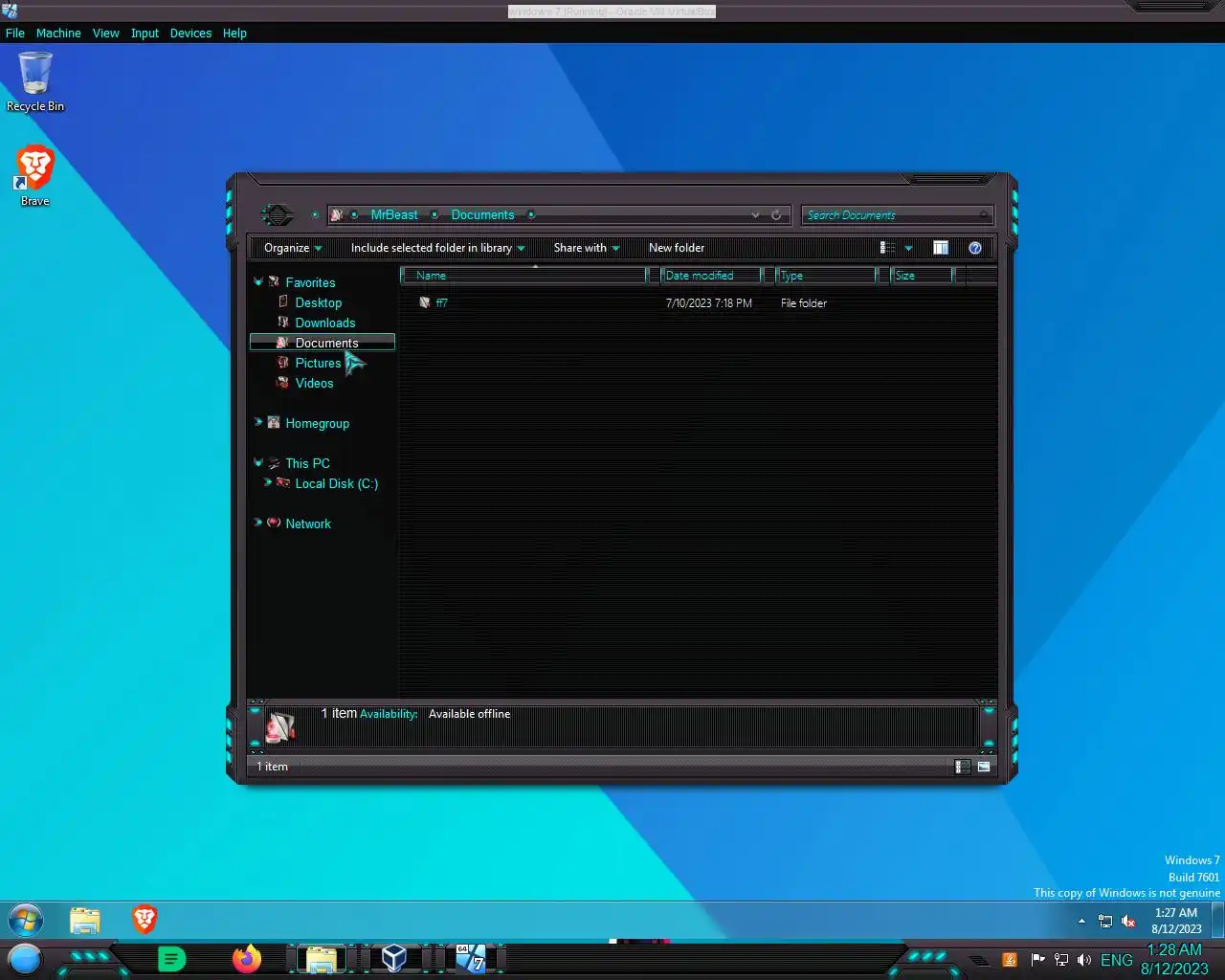Refresh the Documents folder via address bar
The image size is (1225, 980).
tap(776, 215)
